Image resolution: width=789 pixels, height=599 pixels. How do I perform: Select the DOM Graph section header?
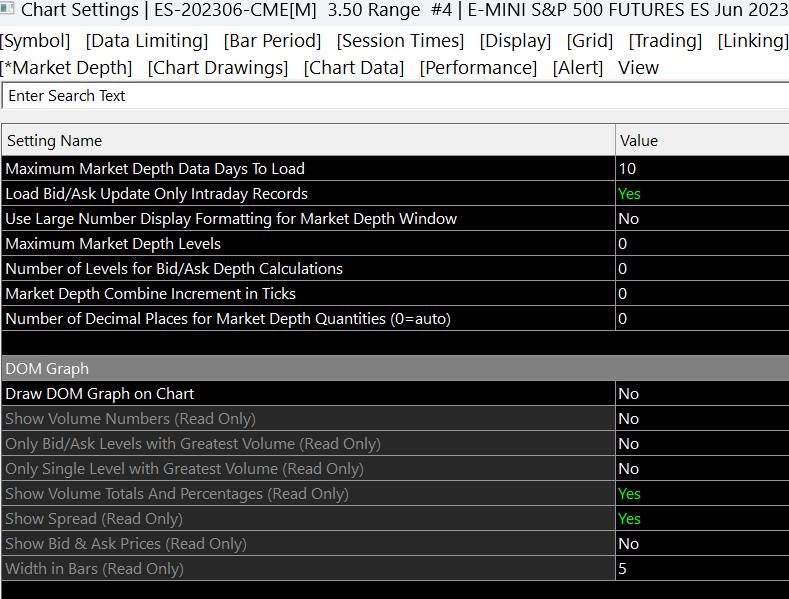396,368
